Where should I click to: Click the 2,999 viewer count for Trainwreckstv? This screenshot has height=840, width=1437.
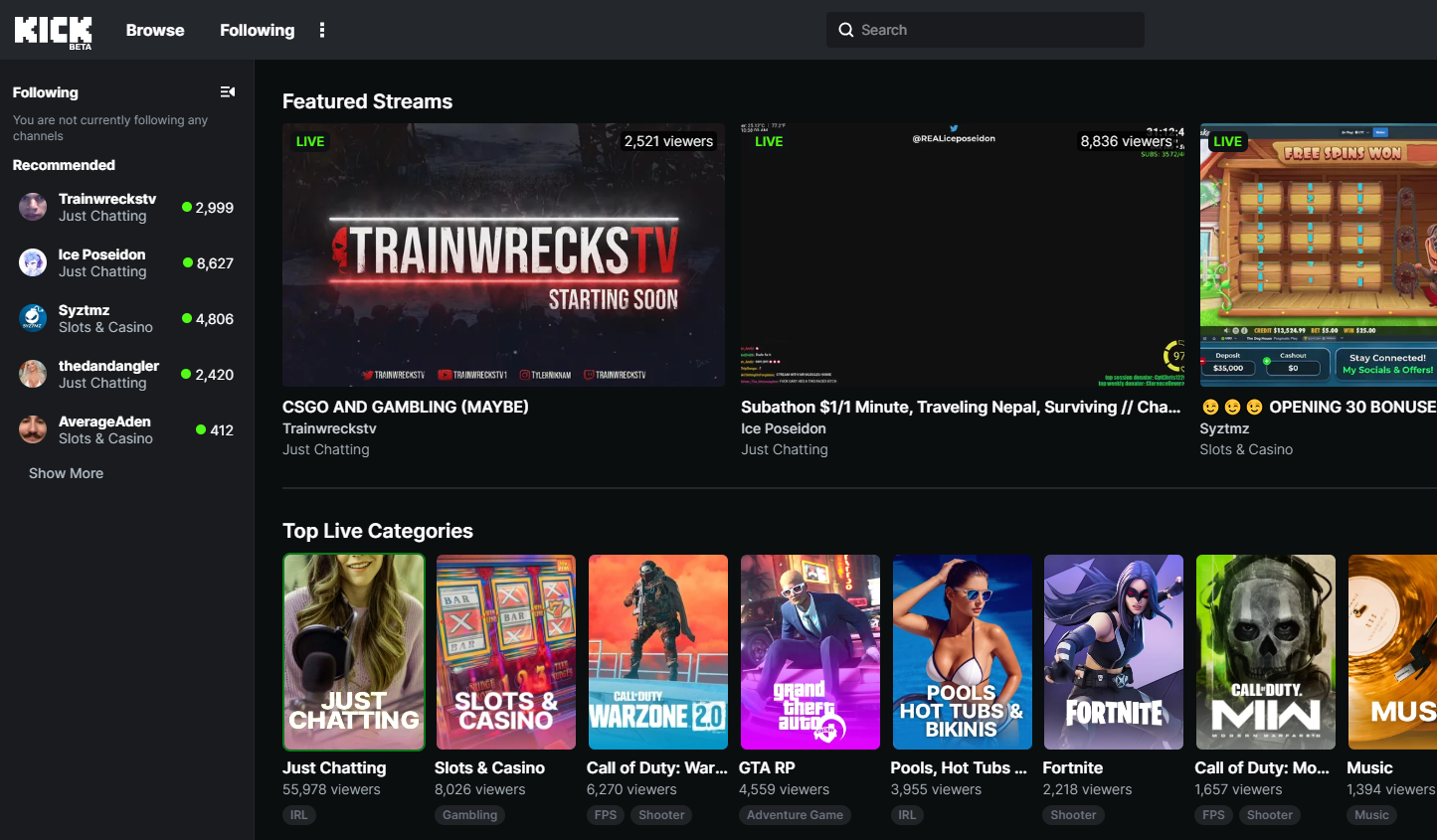point(214,208)
